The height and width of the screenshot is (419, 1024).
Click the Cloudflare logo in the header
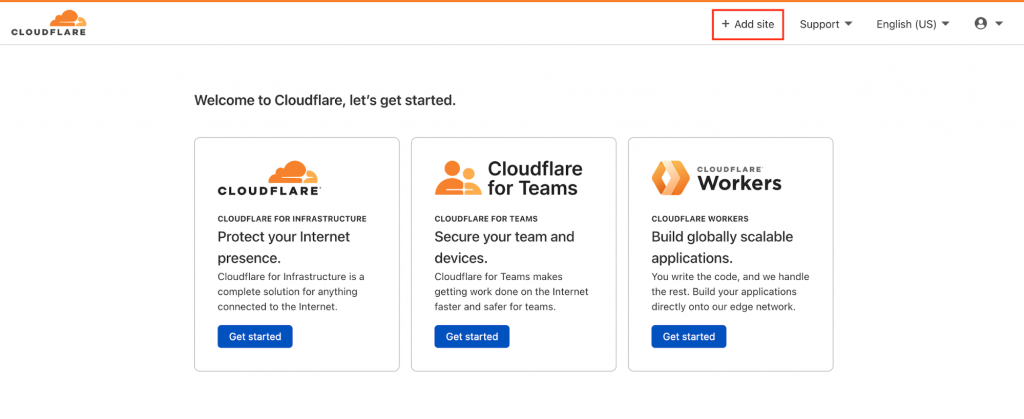48,23
